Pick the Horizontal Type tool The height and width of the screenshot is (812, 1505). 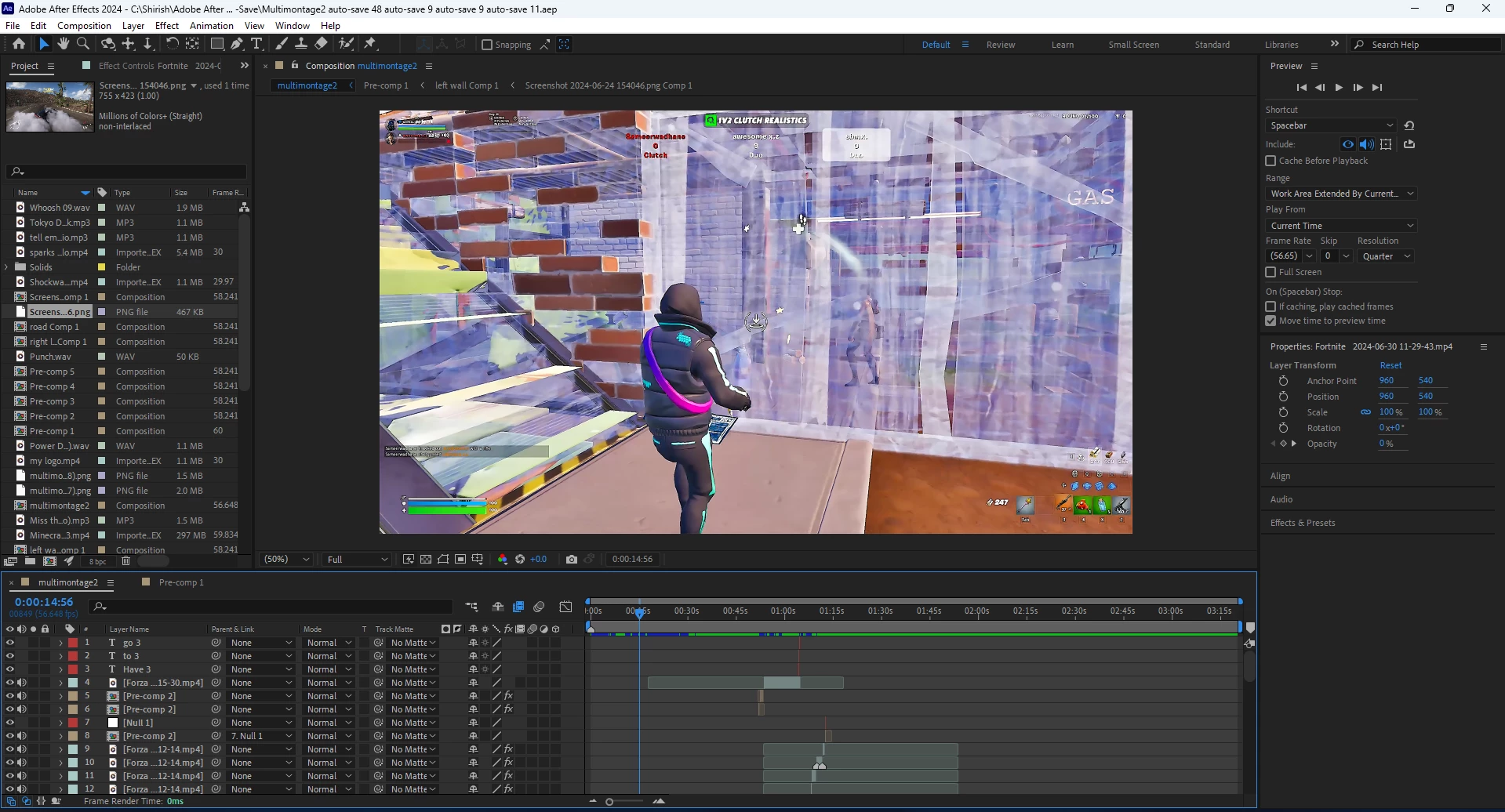[x=256, y=44]
